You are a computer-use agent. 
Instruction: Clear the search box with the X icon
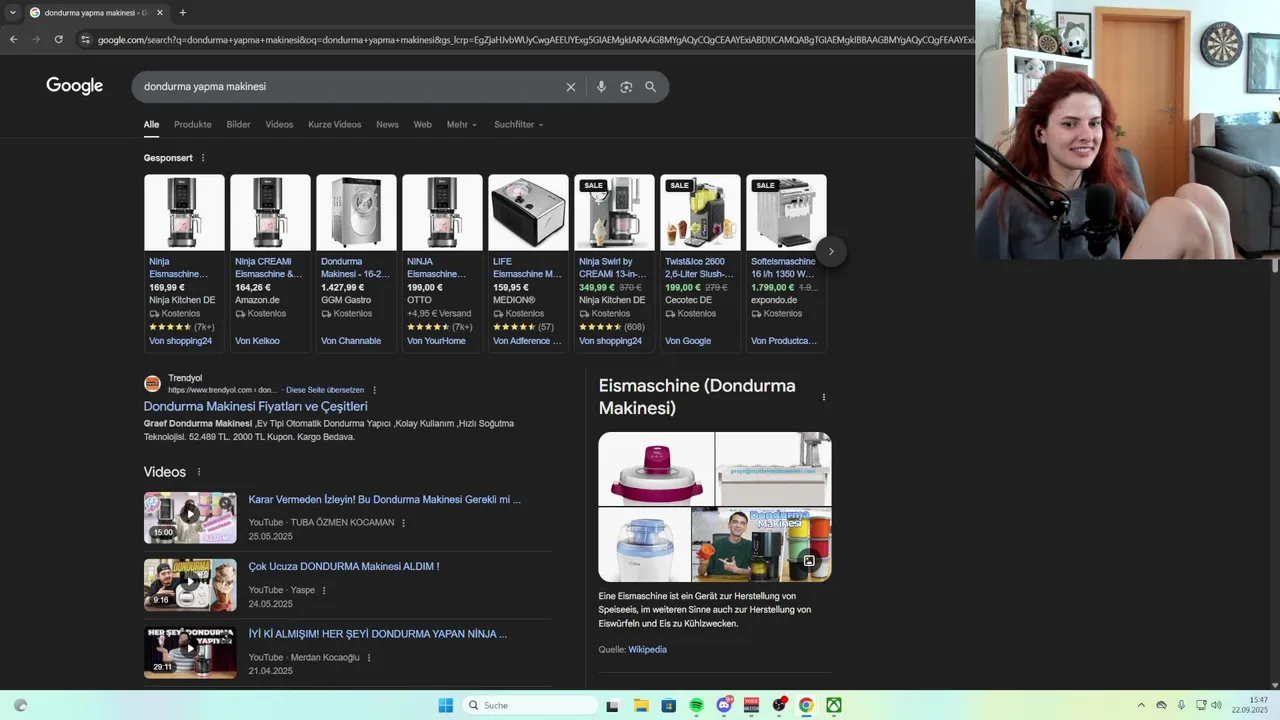[571, 87]
